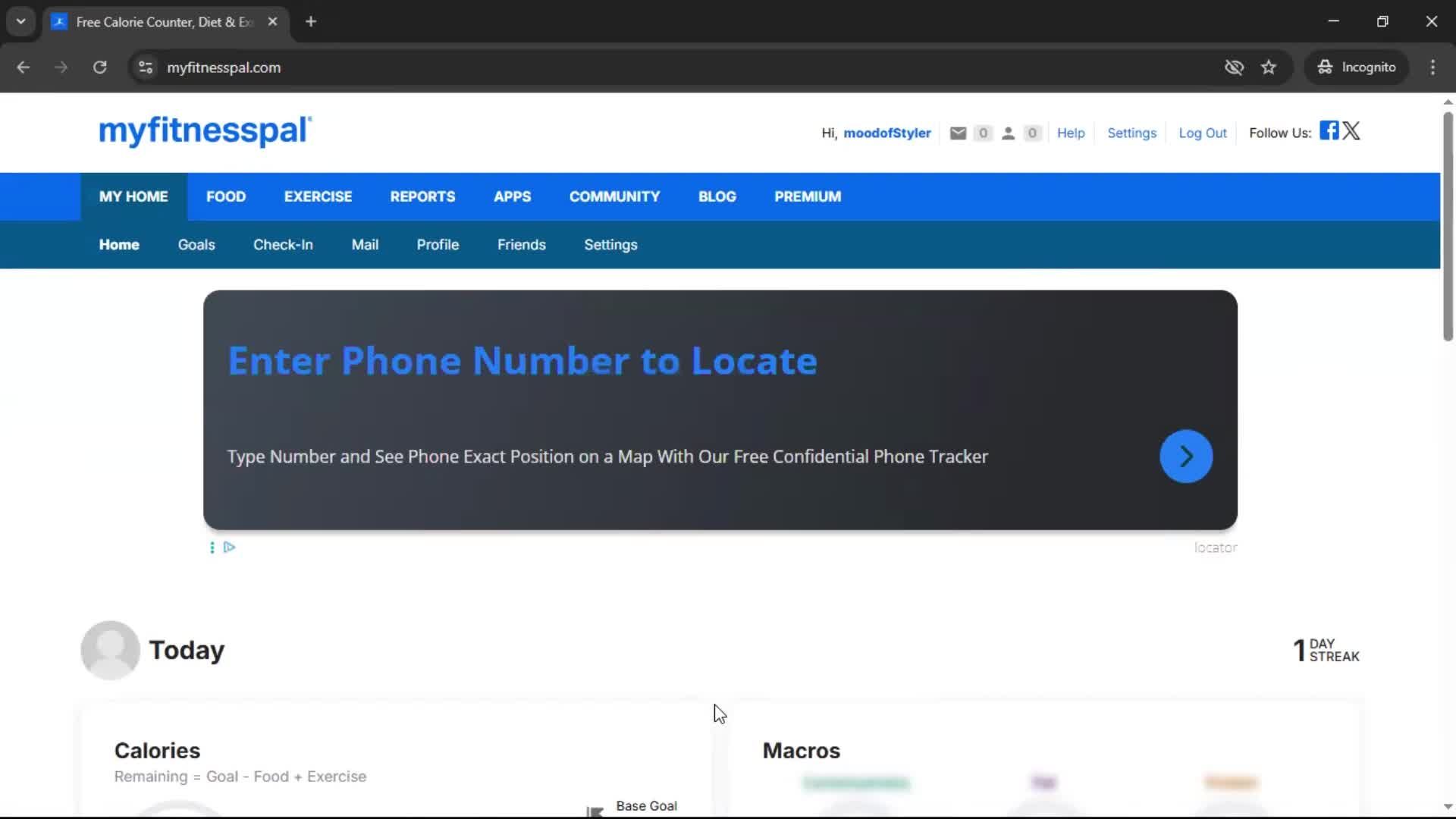The width and height of the screenshot is (1456, 819).
Task: Open the REPORTS main tab
Action: (422, 196)
